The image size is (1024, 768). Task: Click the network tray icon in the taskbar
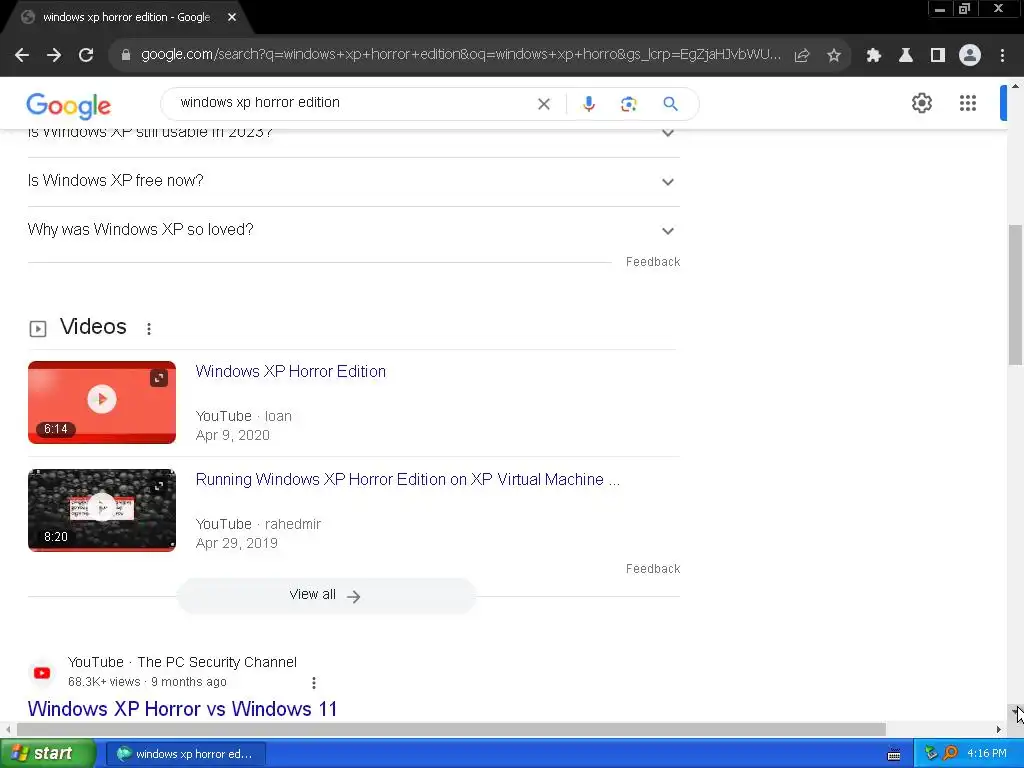(931, 754)
